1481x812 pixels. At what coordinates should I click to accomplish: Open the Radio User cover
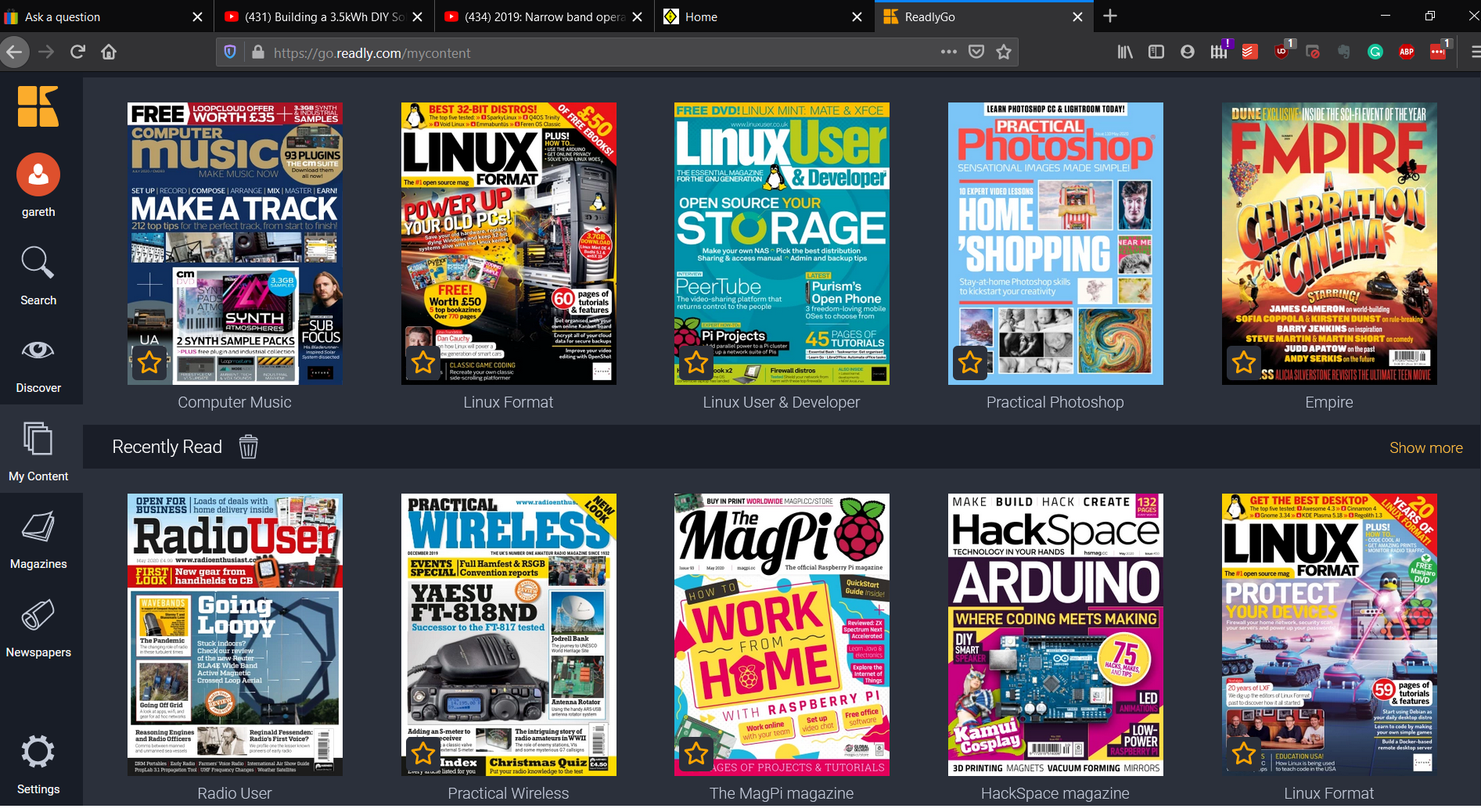[x=235, y=634]
